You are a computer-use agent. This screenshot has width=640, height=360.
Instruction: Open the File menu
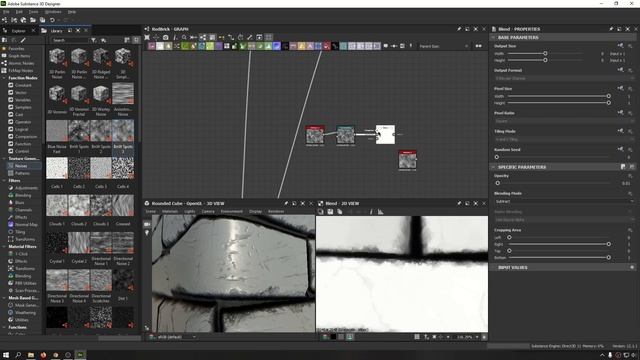pyautogui.click(x=6, y=12)
